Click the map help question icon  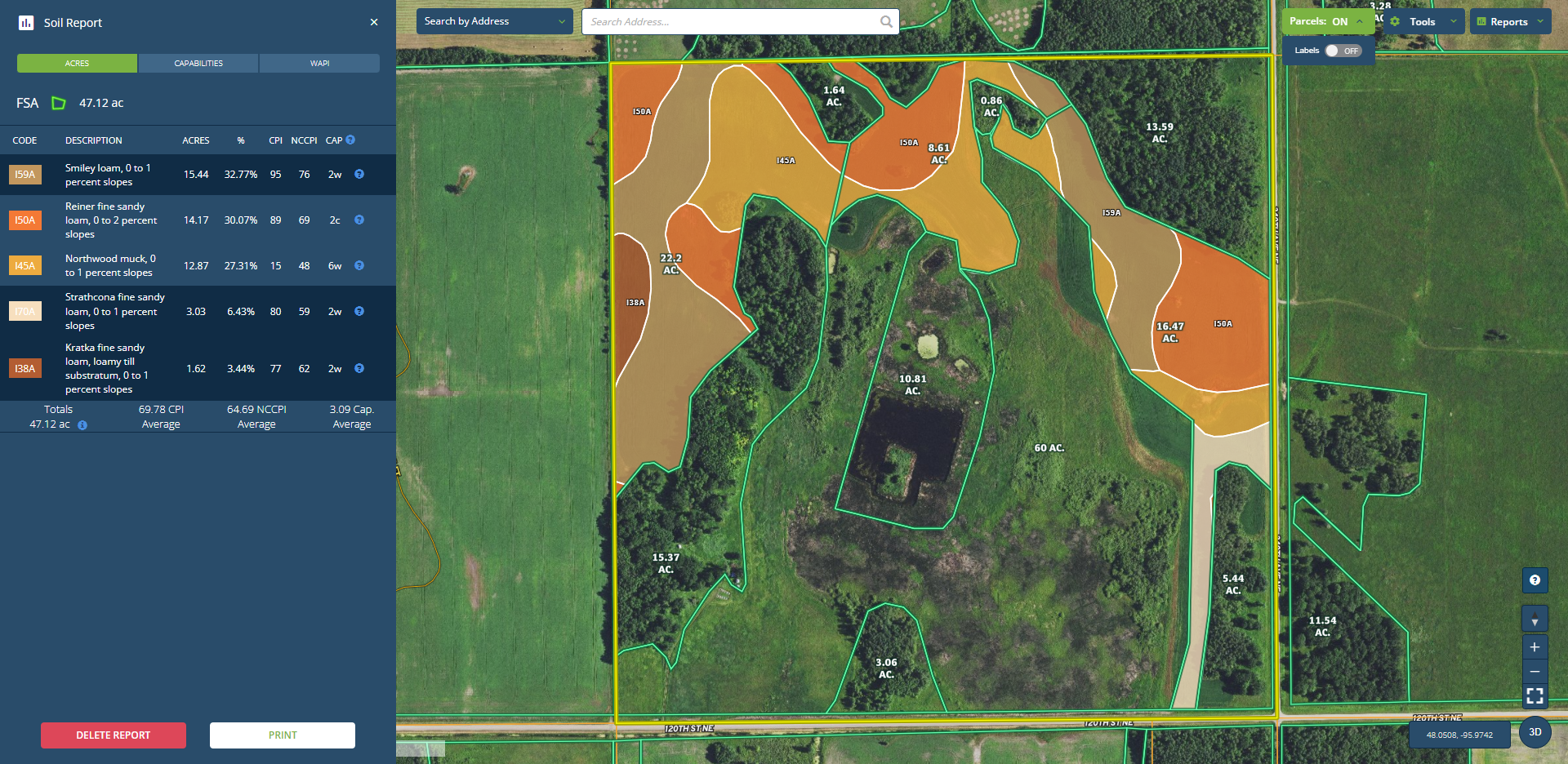tap(1535, 580)
